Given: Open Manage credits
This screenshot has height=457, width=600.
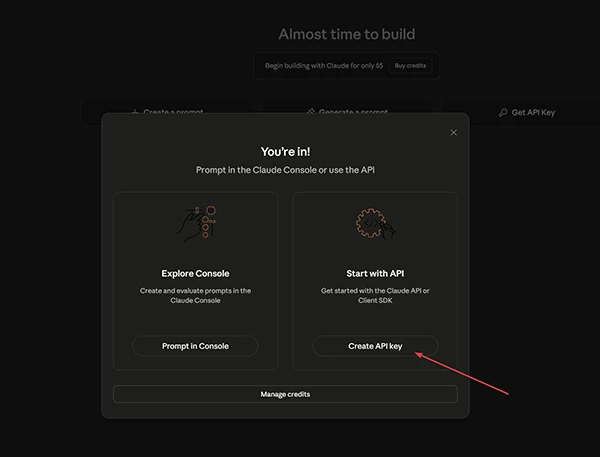Looking at the screenshot, I should pos(285,394).
